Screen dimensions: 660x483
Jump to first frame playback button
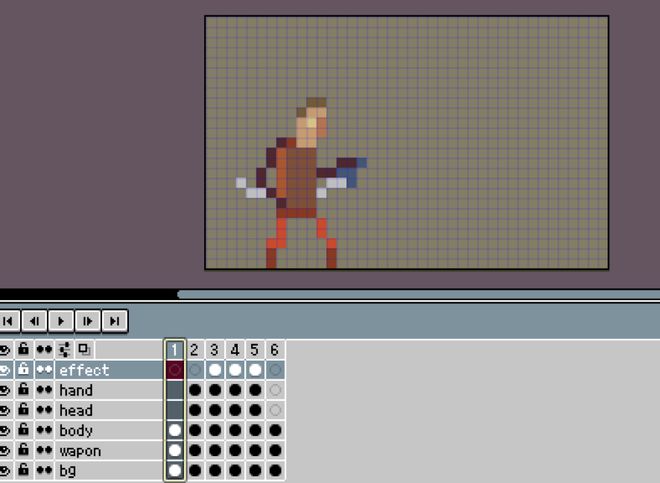coord(9,320)
